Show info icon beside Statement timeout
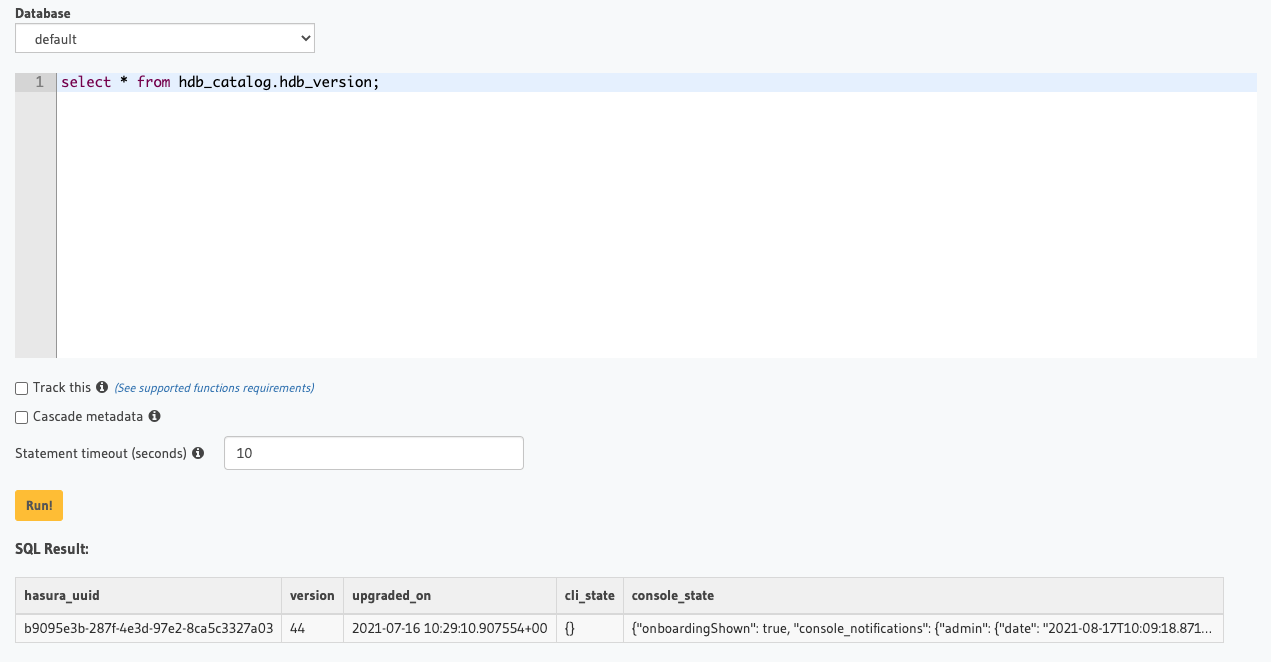1271x662 pixels. [x=198, y=453]
